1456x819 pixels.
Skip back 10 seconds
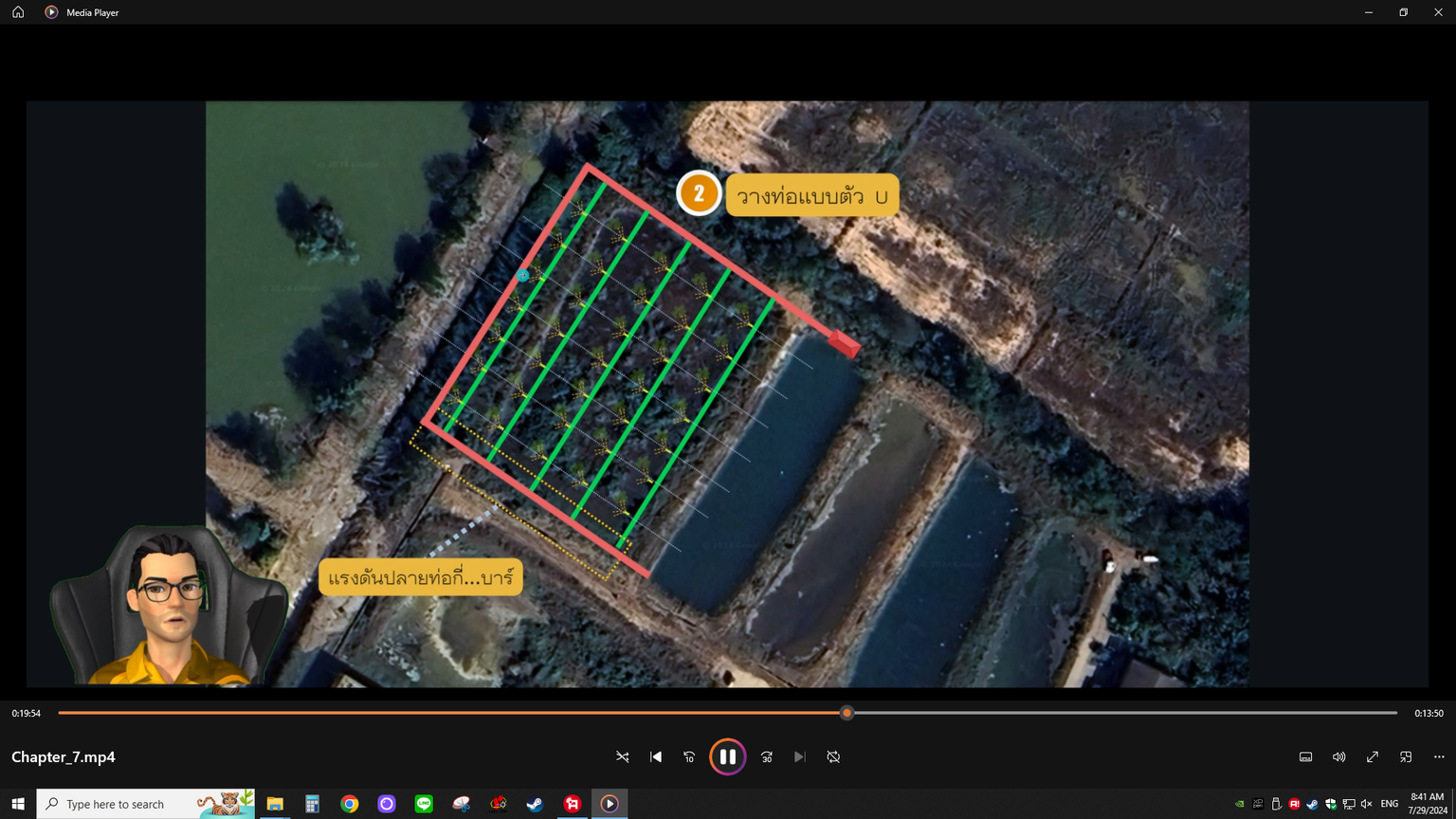pos(689,756)
